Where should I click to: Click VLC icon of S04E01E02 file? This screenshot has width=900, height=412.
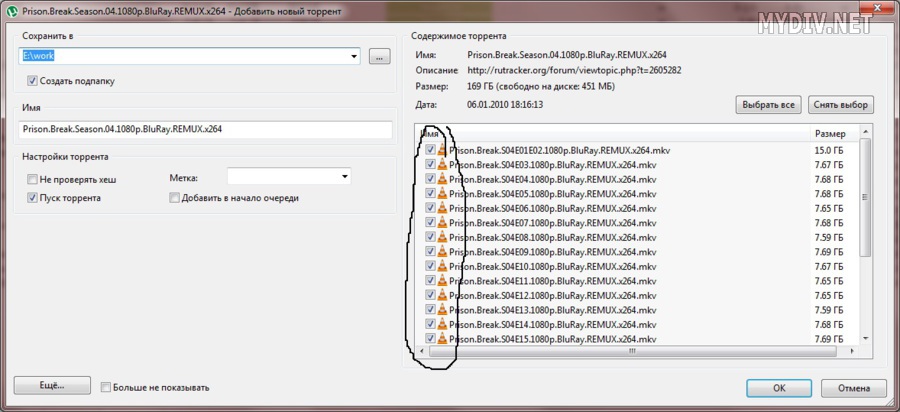pos(442,150)
